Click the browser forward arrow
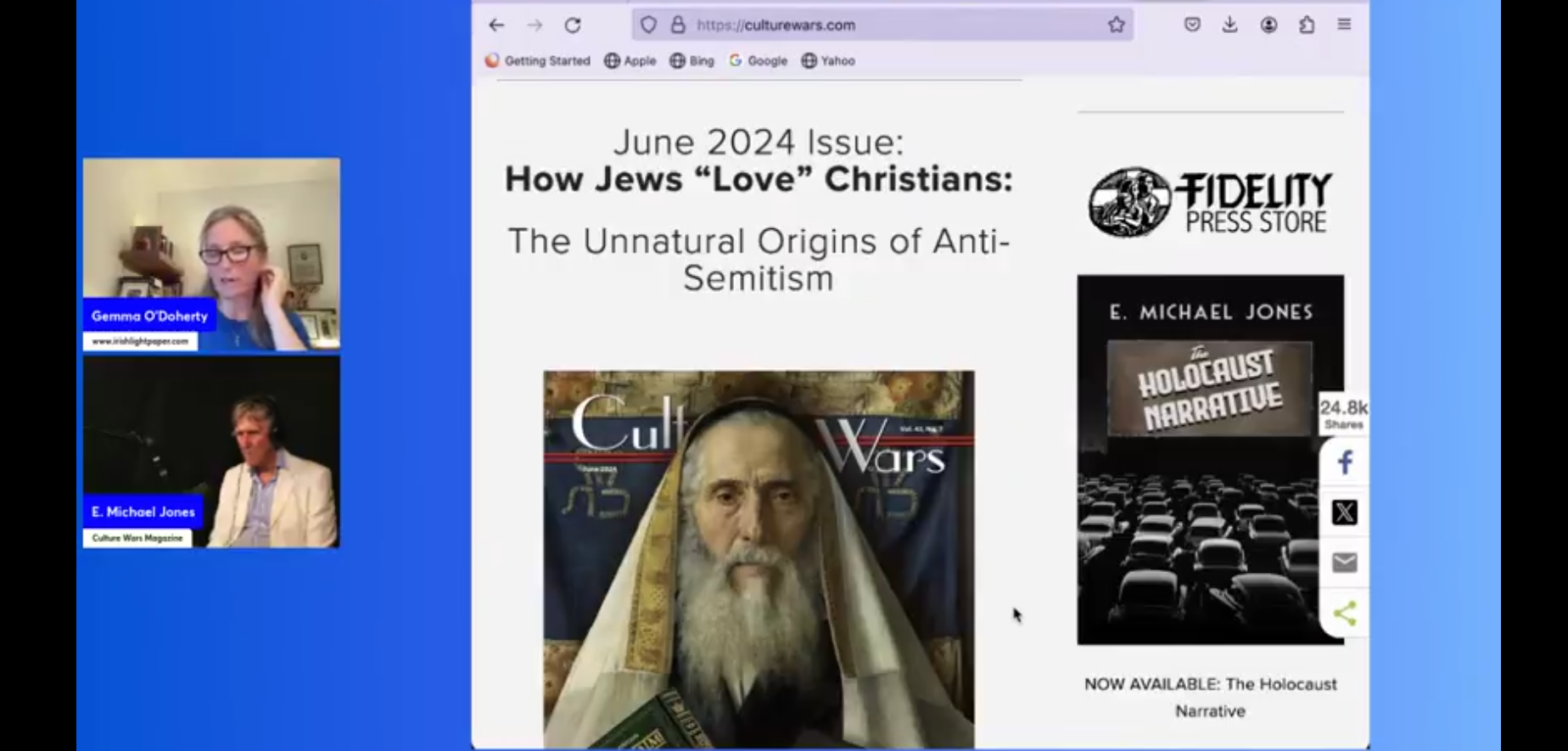1568x751 pixels. [535, 25]
